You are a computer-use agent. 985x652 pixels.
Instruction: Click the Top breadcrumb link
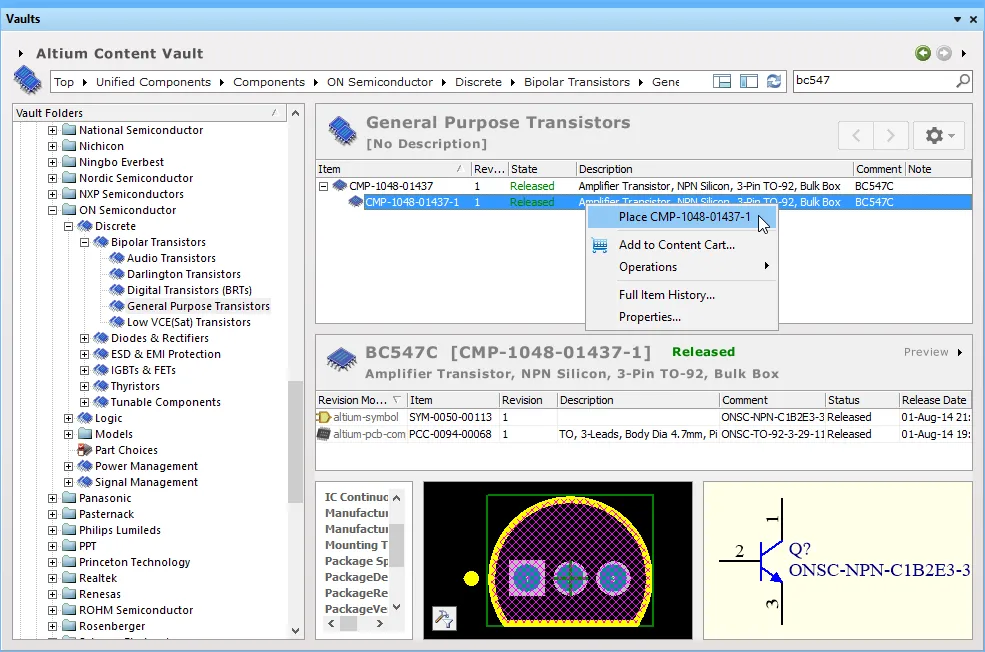pos(63,82)
